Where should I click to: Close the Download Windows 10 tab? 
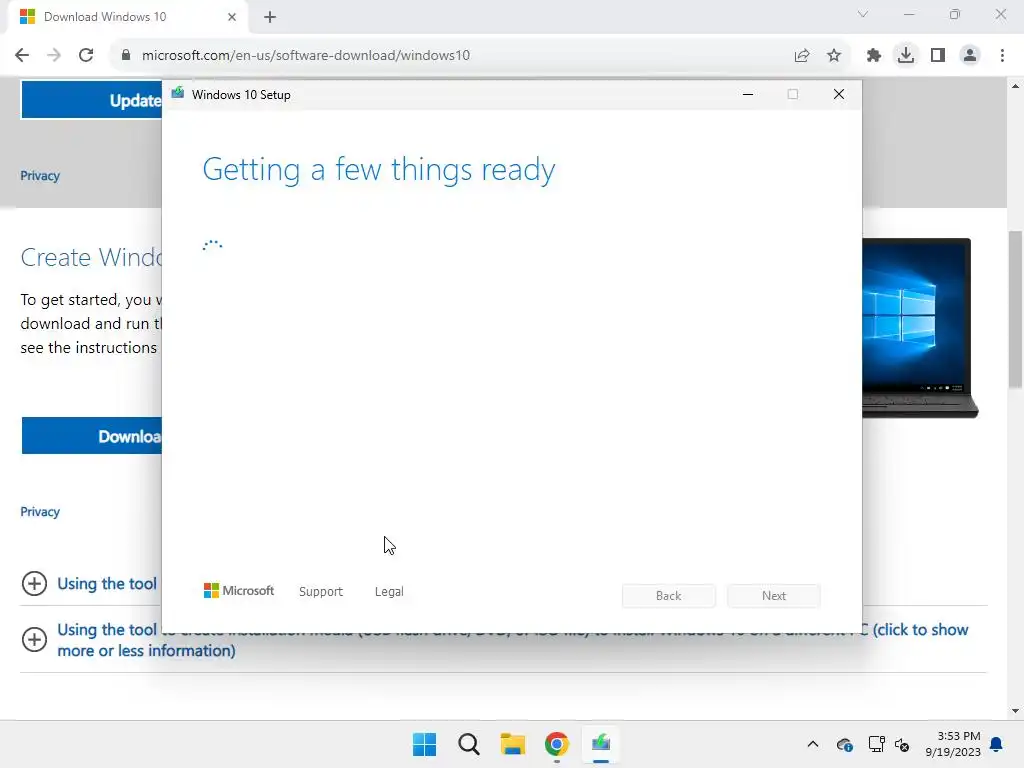tap(232, 17)
